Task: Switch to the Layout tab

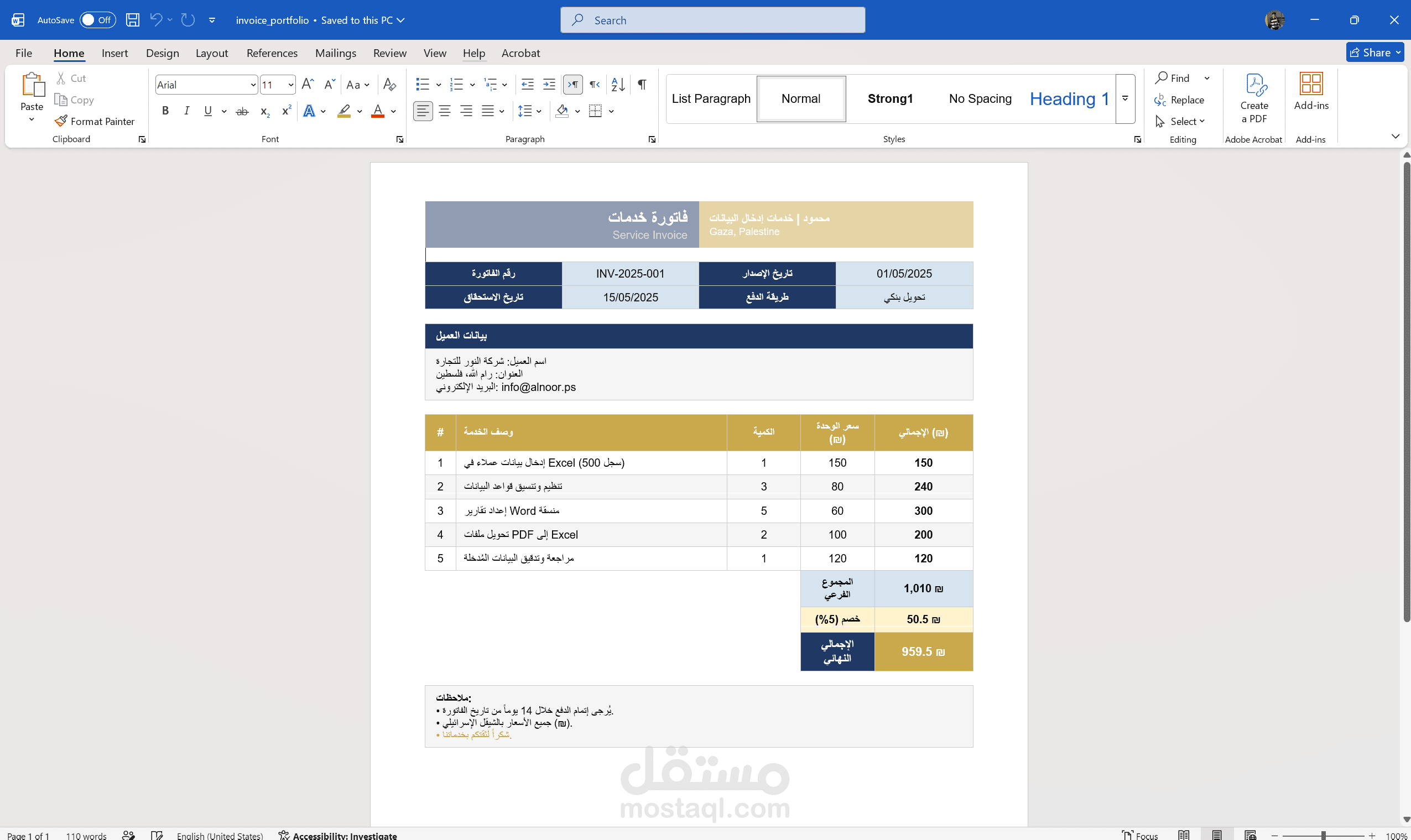Action: [212, 53]
